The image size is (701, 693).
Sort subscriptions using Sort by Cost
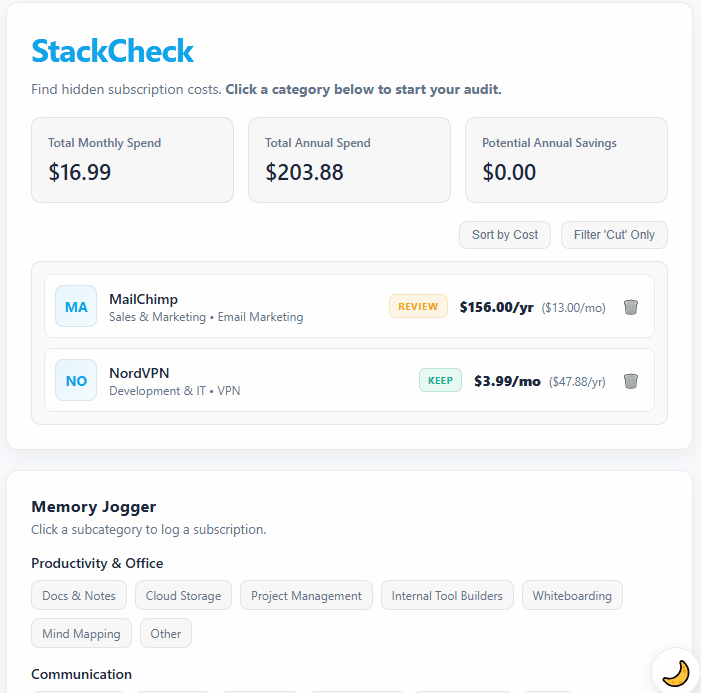[x=505, y=235]
